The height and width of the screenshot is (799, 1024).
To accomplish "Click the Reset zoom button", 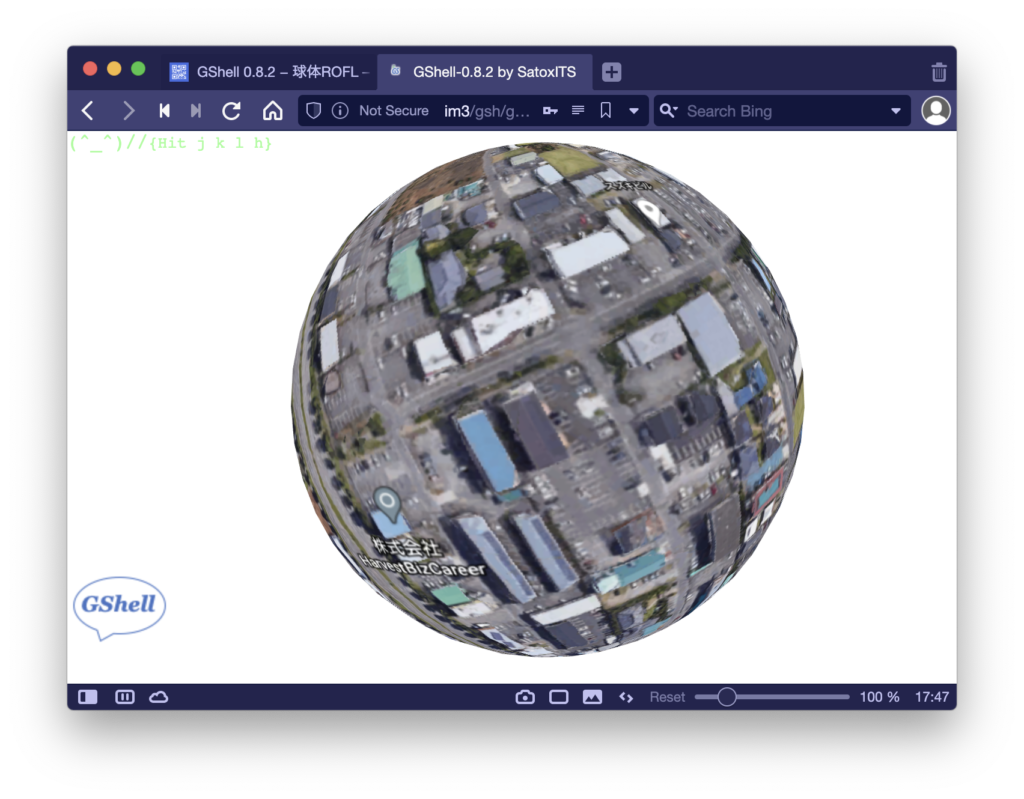I will [x=667, y=697].
